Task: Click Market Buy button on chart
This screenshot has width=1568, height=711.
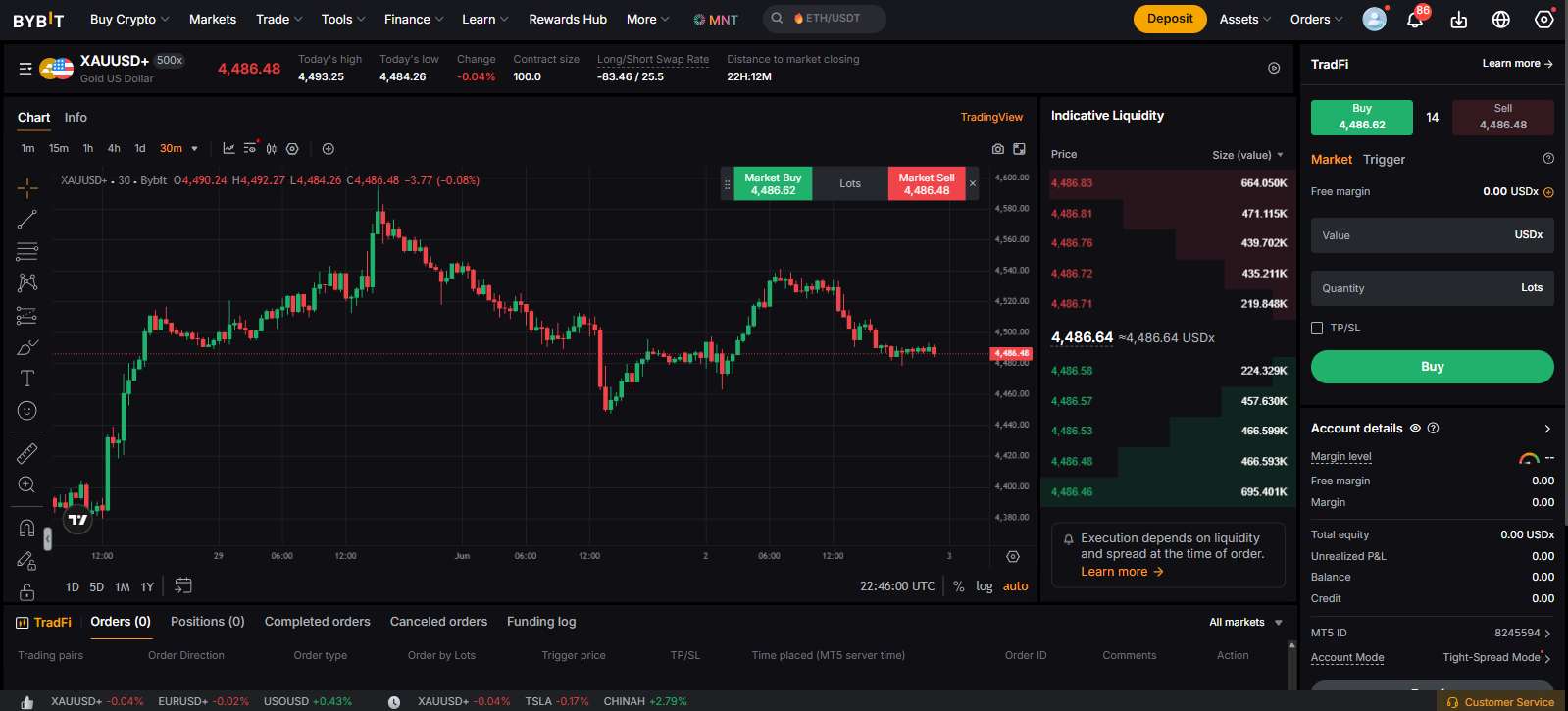Action: click(x=773, y=183)
